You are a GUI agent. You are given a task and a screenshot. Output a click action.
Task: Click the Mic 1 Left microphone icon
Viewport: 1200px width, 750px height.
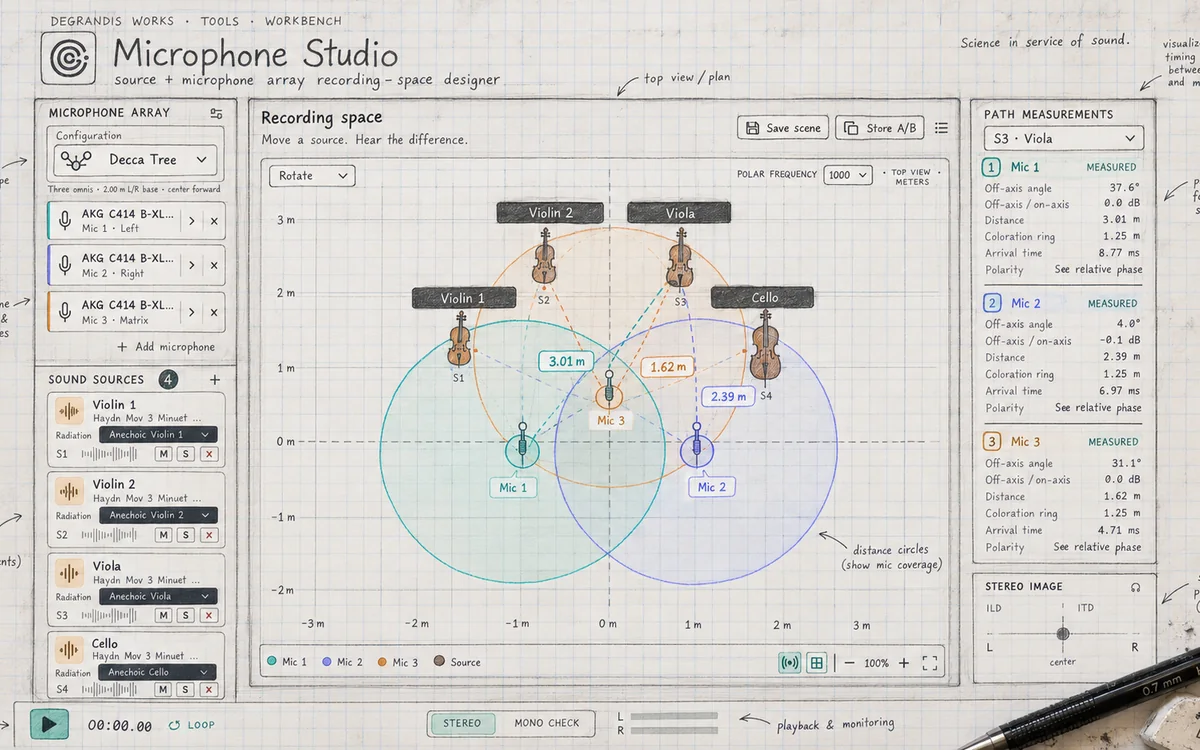(x=65, y=221)
